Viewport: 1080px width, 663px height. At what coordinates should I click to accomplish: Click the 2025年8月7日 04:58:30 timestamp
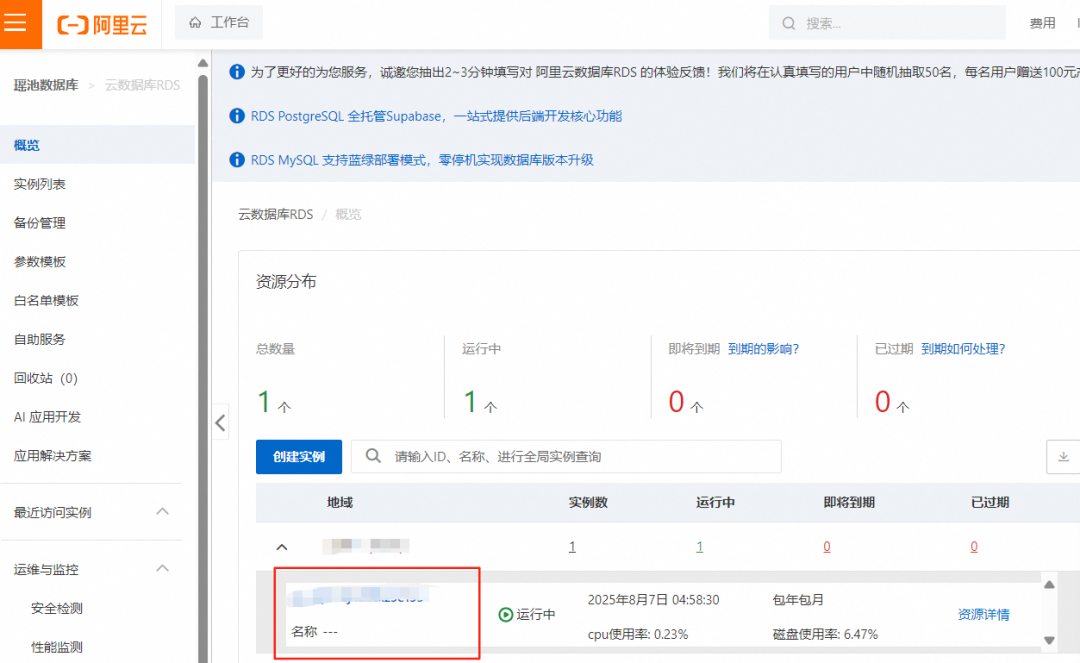pyautogui.click(x=653, y=600)
